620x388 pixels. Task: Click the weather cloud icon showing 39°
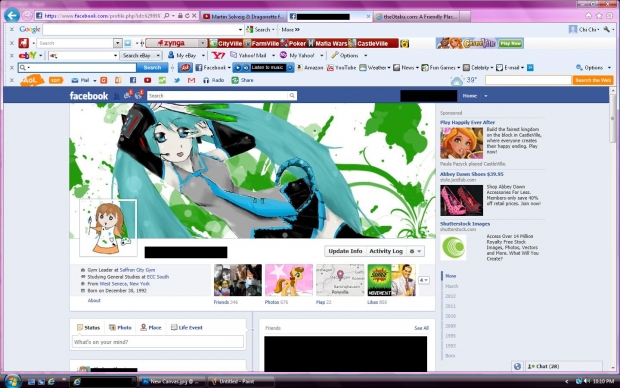coord(457,81)
